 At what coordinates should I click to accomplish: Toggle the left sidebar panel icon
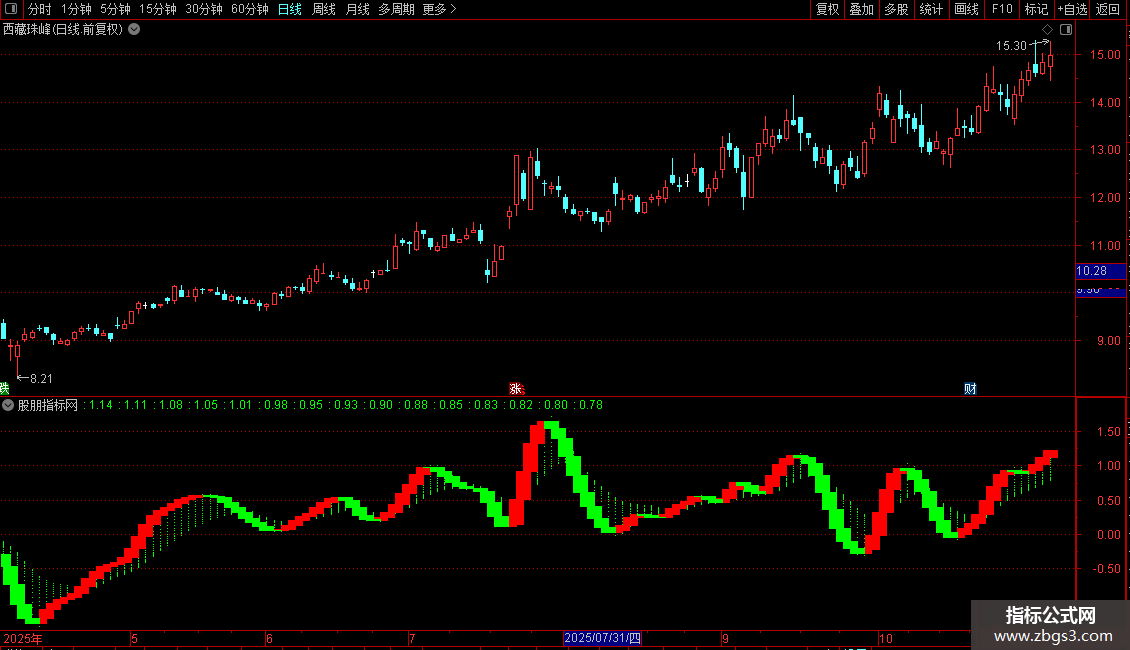click(x=11, y=9)
